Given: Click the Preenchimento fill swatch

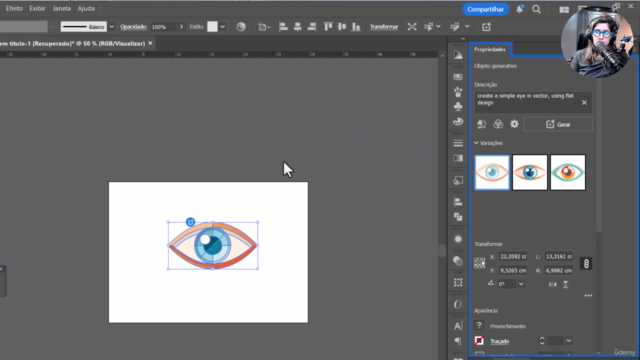Looking at the screenshot, I should point(479,325).
